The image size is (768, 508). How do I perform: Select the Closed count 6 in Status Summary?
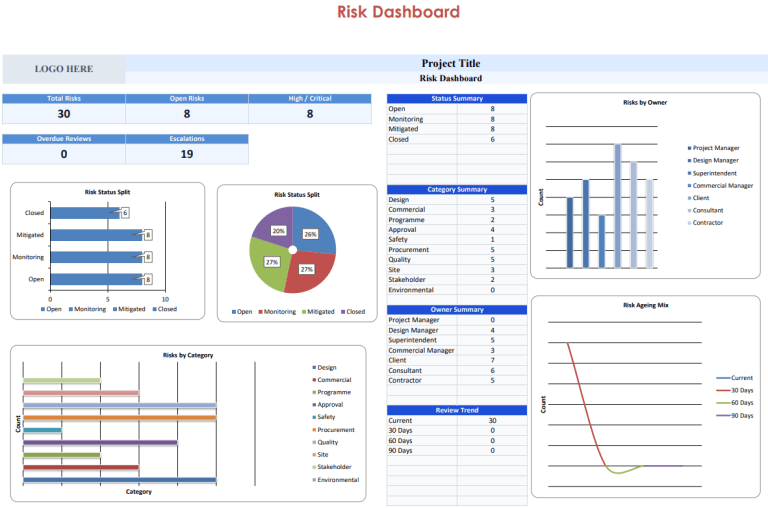tap(492, 139)
